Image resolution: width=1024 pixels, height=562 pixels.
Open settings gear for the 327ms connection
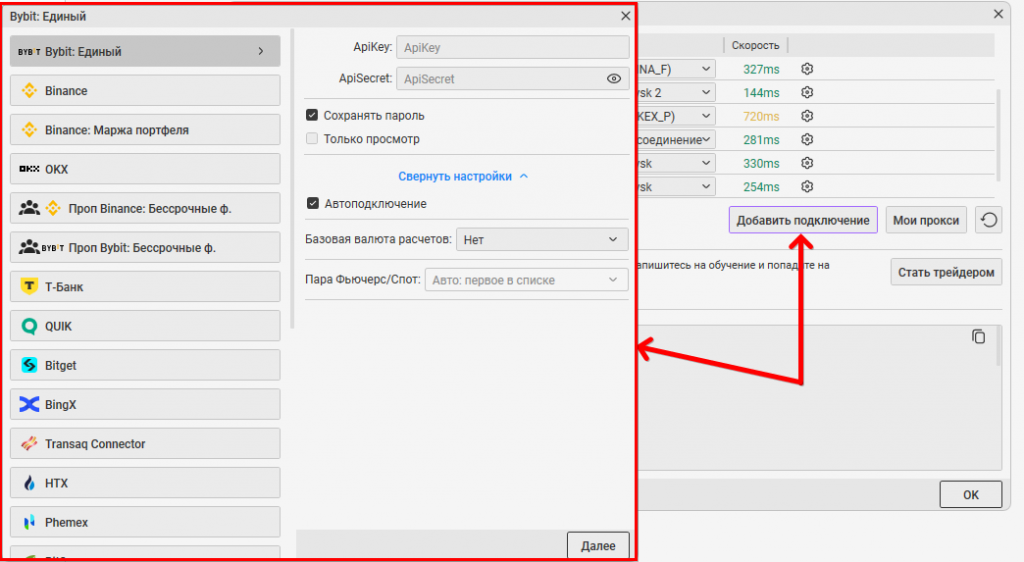pyautogui.click(x=807, y=69)
